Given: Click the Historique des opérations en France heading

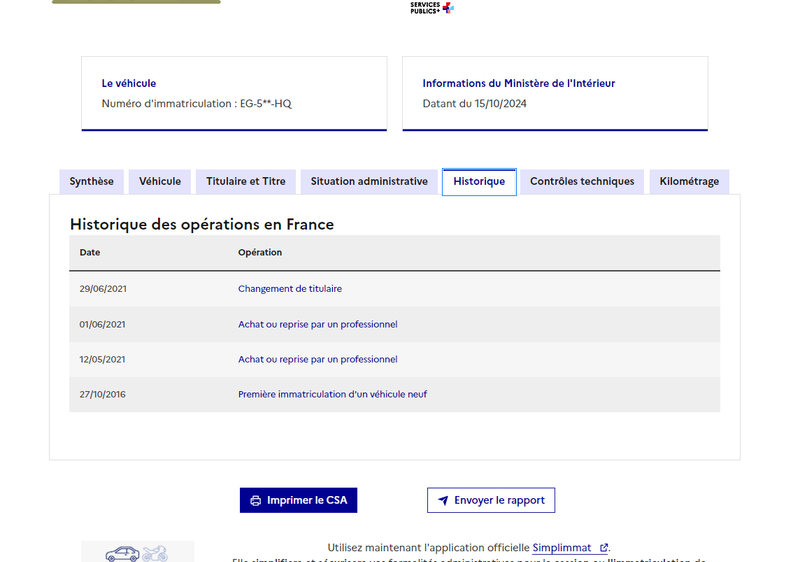Looking at the screenshot, I should (x=202, y=224).
